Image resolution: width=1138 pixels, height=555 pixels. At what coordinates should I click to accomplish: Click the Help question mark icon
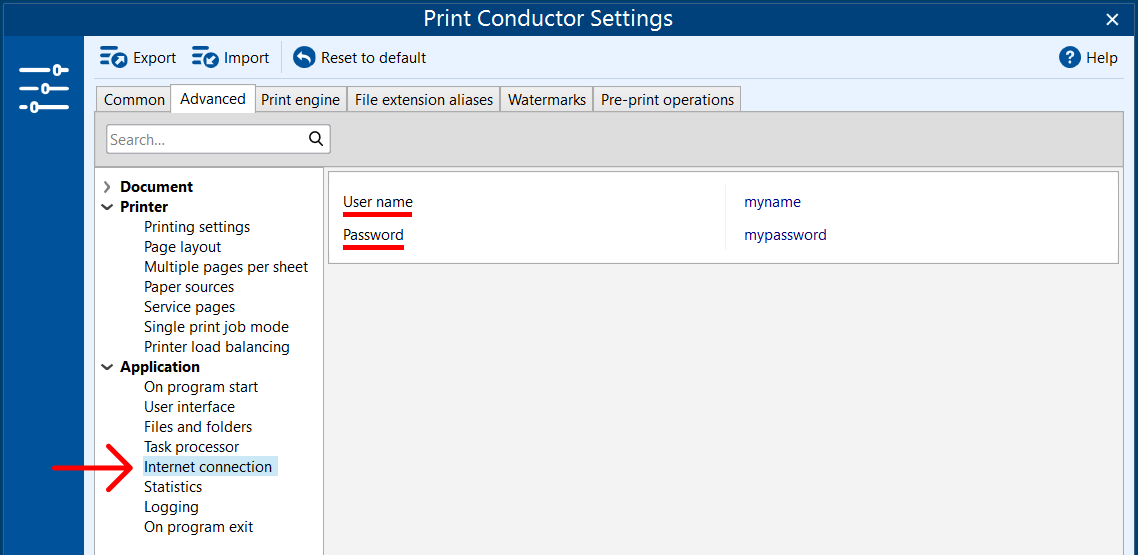[1070, 57]
